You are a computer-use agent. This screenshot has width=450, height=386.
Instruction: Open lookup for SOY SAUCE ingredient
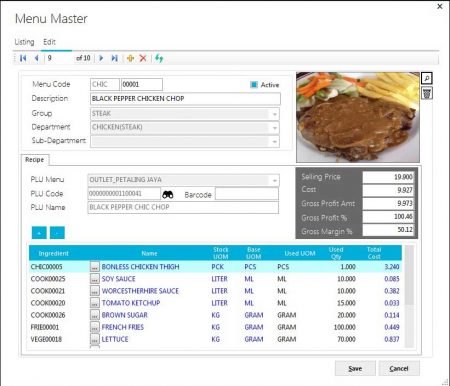[x=95, y=279]
